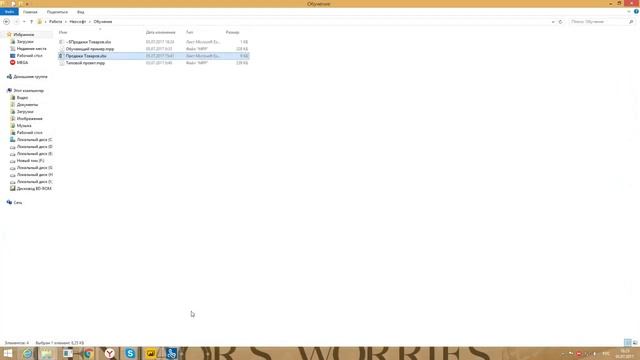Open Недавние места in favorites
Viewport: 640px width, 360px height.
click(31, 49)
